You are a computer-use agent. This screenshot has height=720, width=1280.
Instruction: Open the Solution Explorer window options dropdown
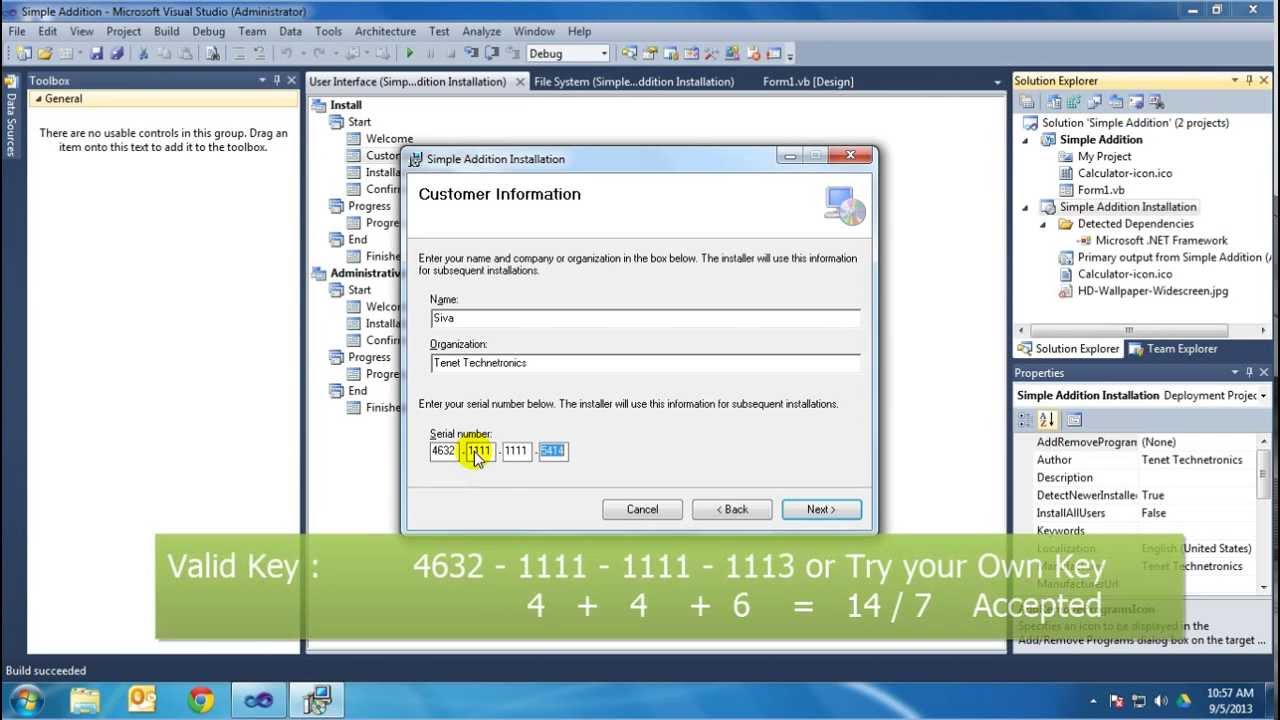pos(1235,81)
